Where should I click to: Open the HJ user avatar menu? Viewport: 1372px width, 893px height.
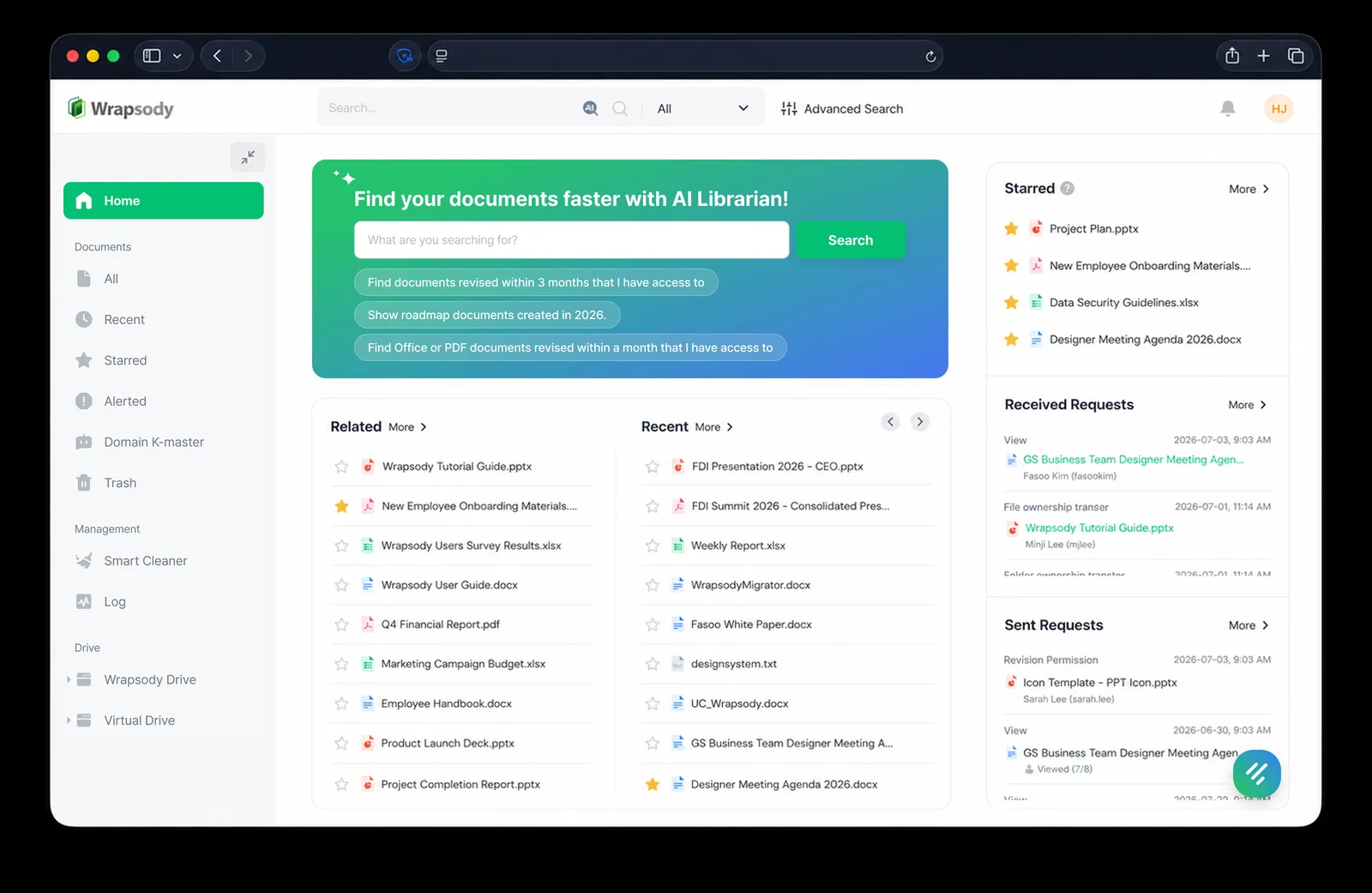point(1279,109)
